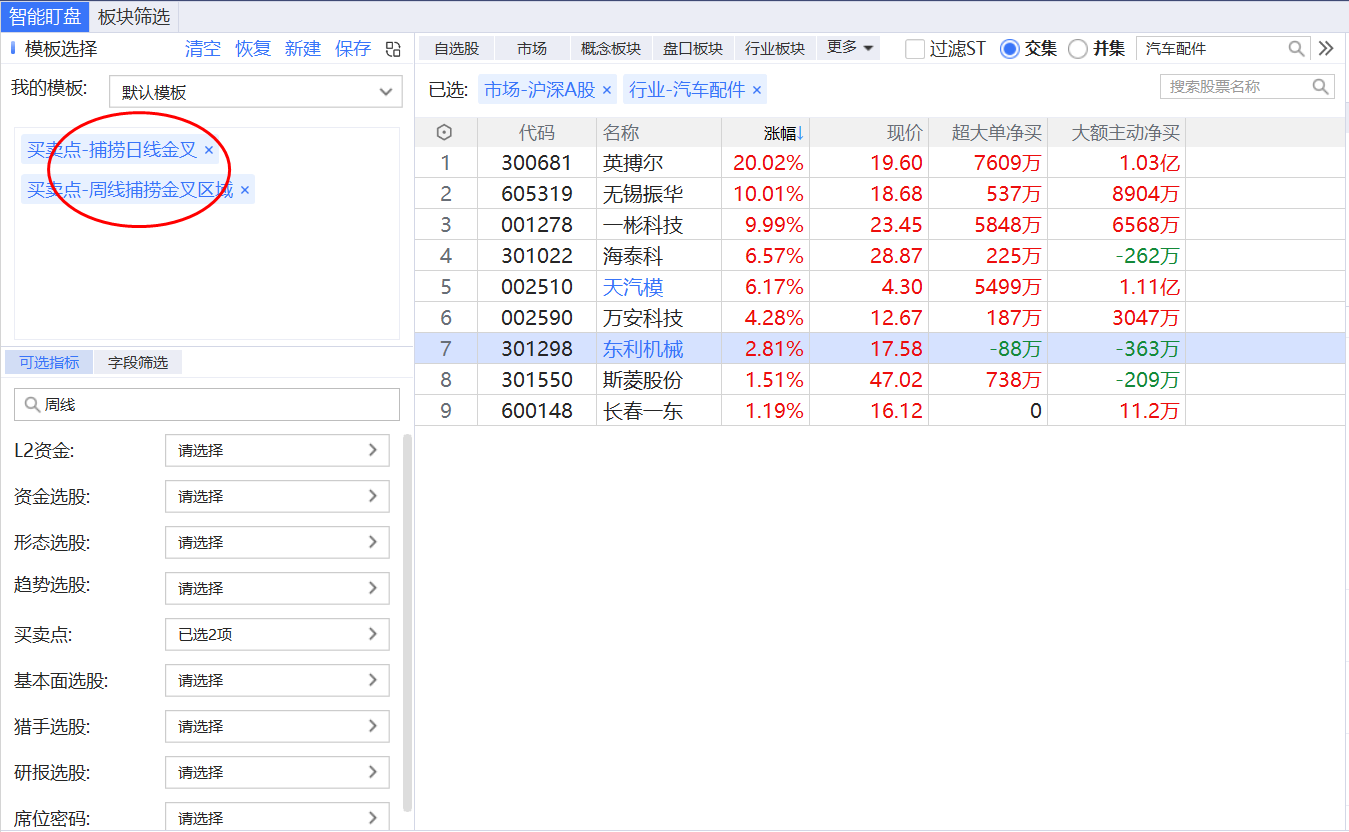
Task: Switch to the 板块筛选 tab
Action: click(134, 17)
